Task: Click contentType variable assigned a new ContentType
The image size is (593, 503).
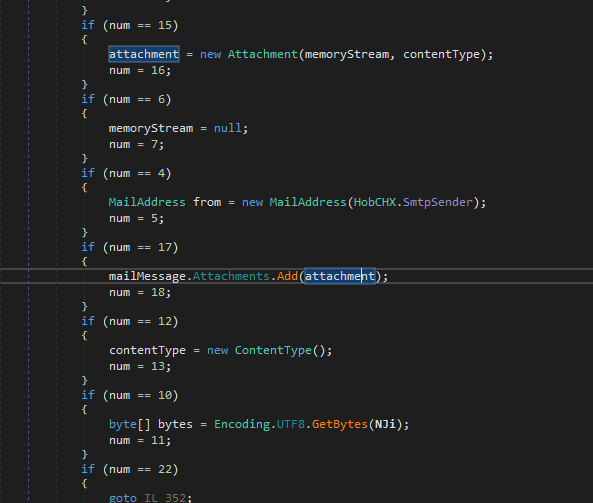Action: point(147,351)
